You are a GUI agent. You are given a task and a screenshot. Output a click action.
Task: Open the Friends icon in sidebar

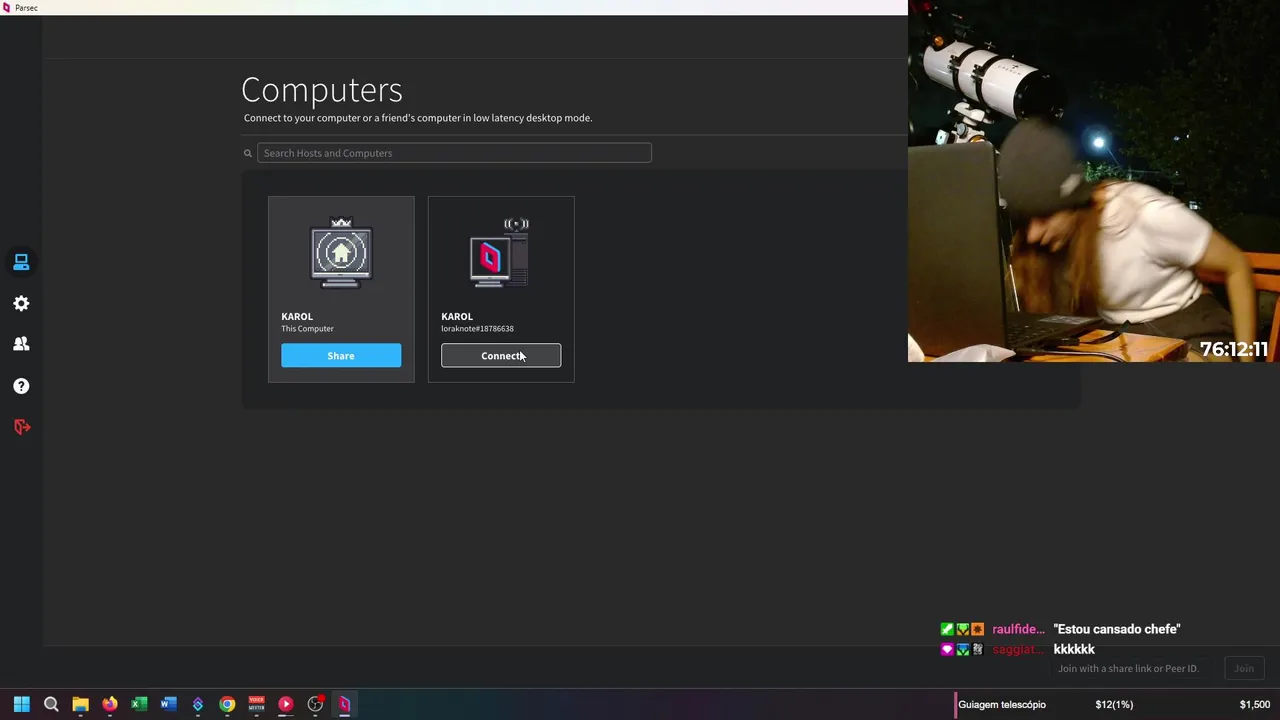pos(21,344)
